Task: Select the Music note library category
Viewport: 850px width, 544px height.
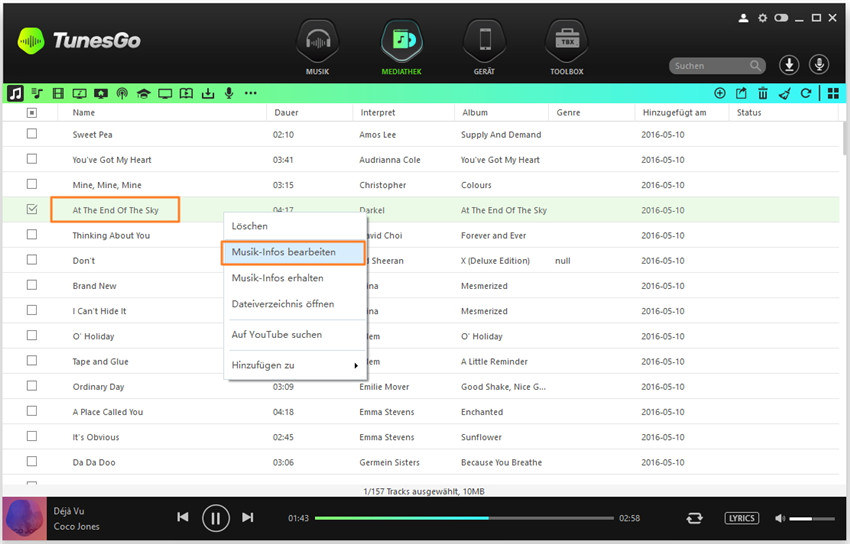Action: 15,93
